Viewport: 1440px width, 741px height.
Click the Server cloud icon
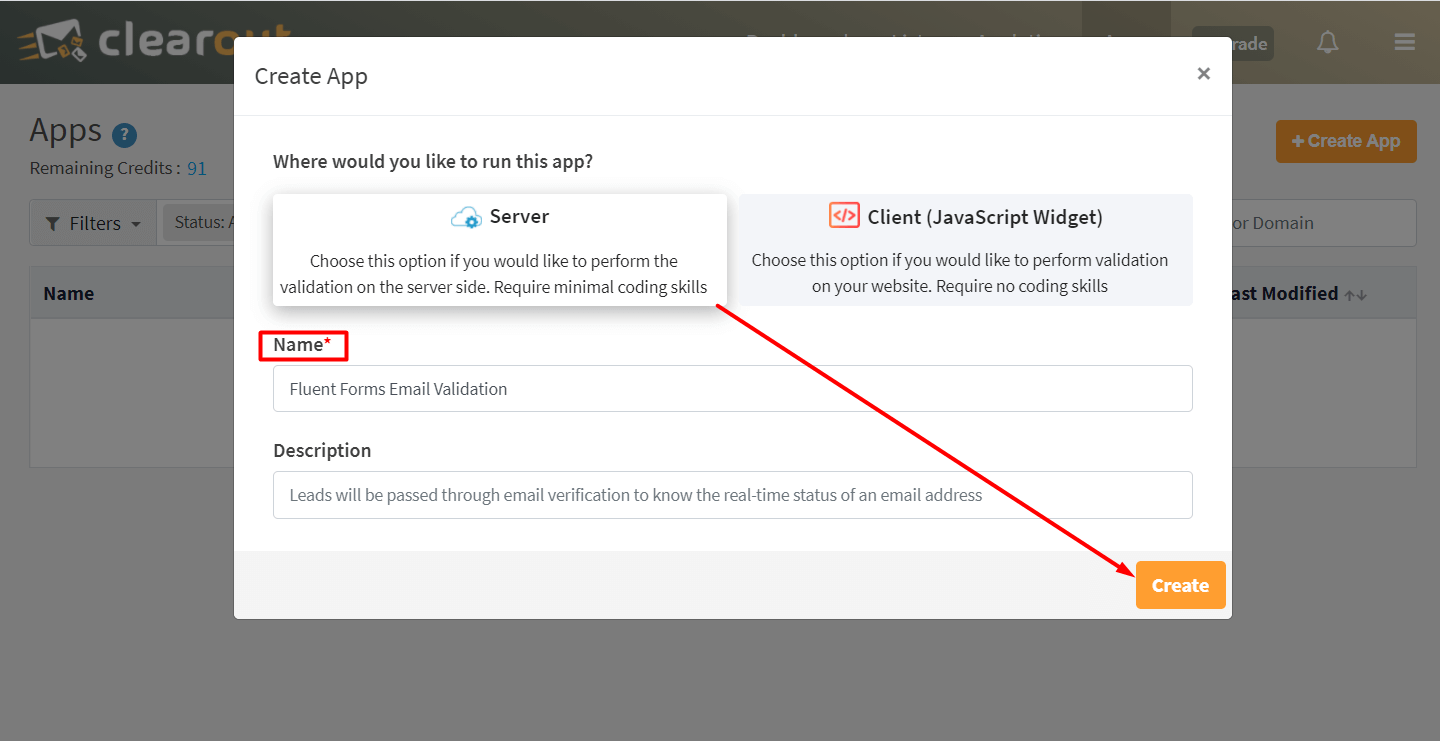[x=466, y=216]
